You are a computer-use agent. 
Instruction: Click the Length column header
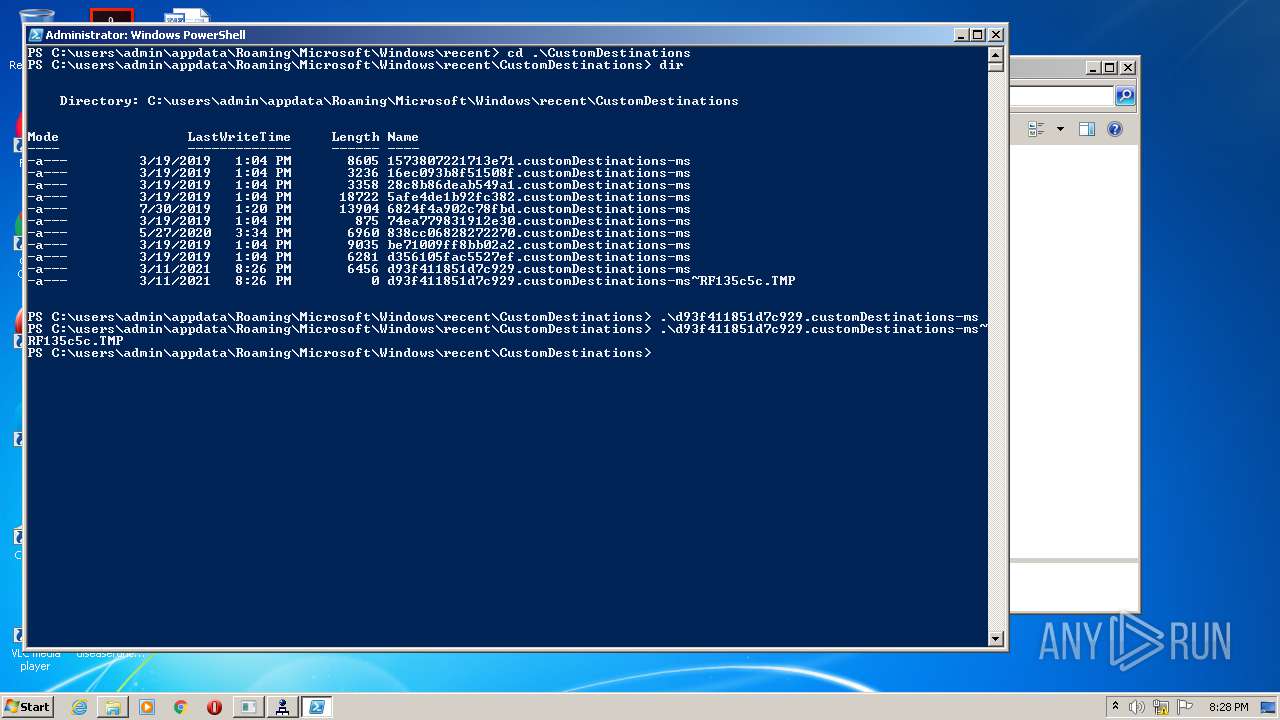[355, 137]
